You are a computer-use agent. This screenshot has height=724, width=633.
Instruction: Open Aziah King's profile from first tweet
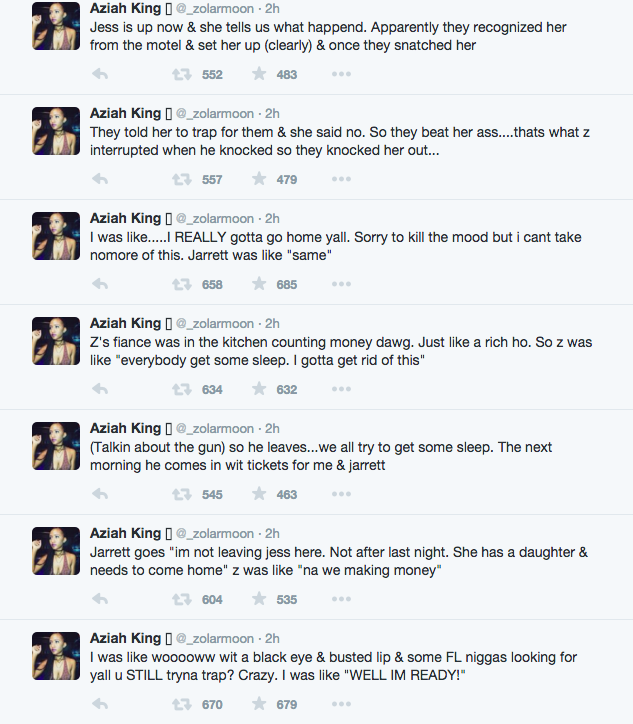[125, 8]
